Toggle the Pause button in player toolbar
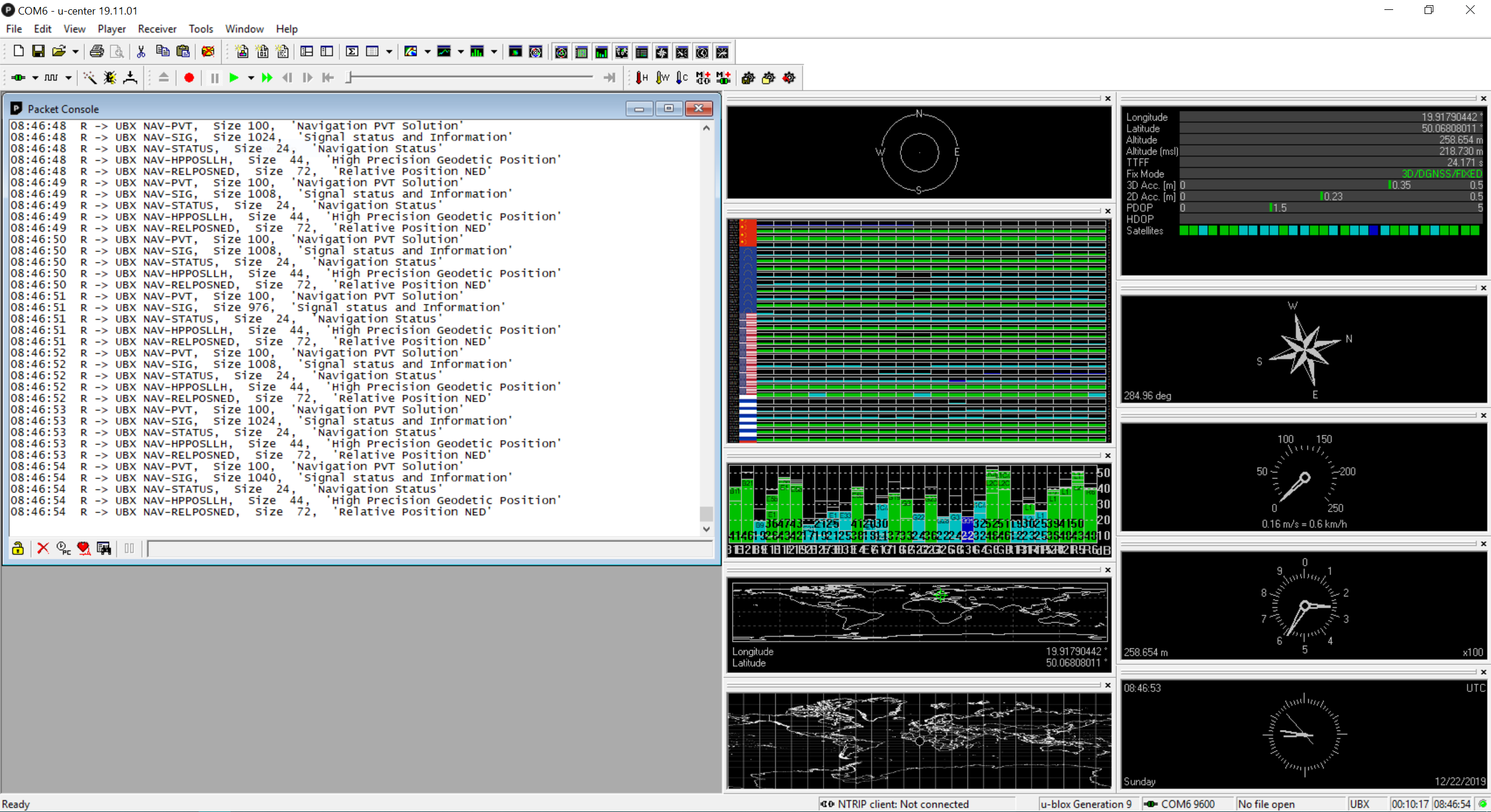 [214, 77]
